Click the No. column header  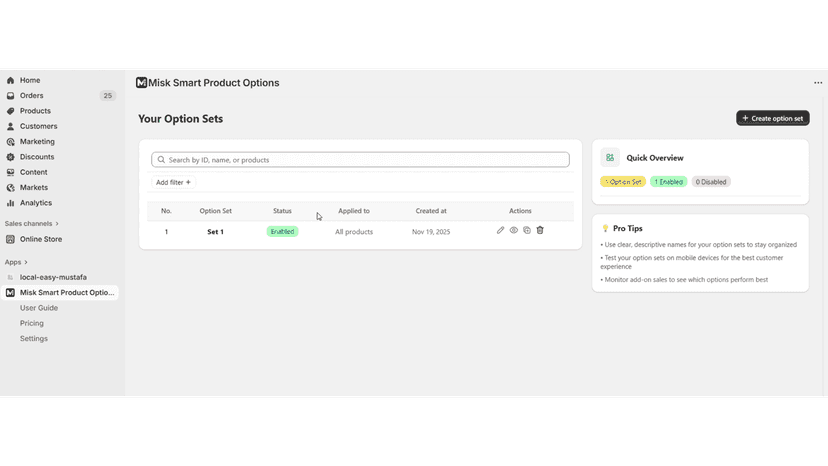click(166, 211)
